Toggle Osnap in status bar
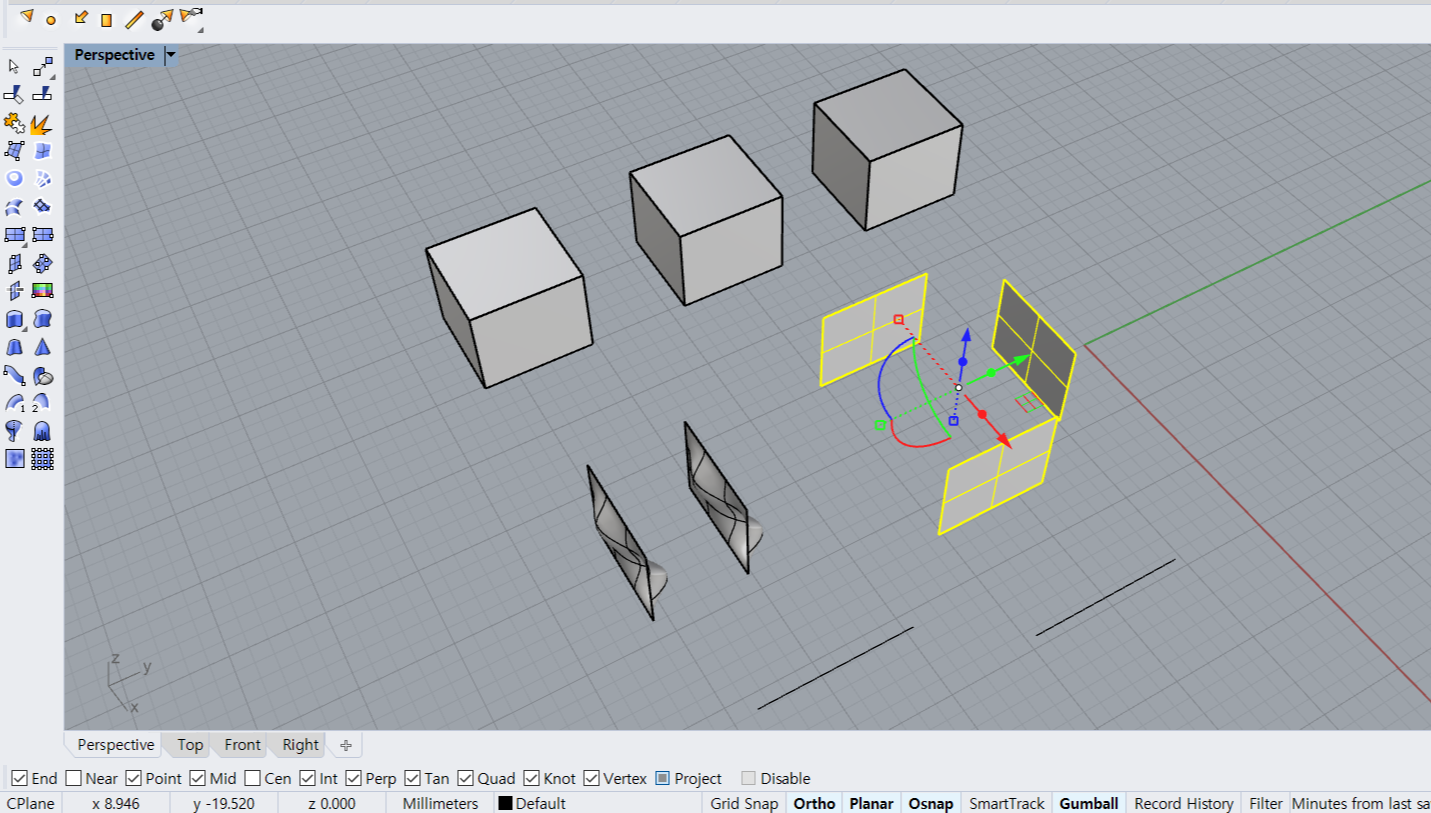1431x813 pixels. (930, 803)
